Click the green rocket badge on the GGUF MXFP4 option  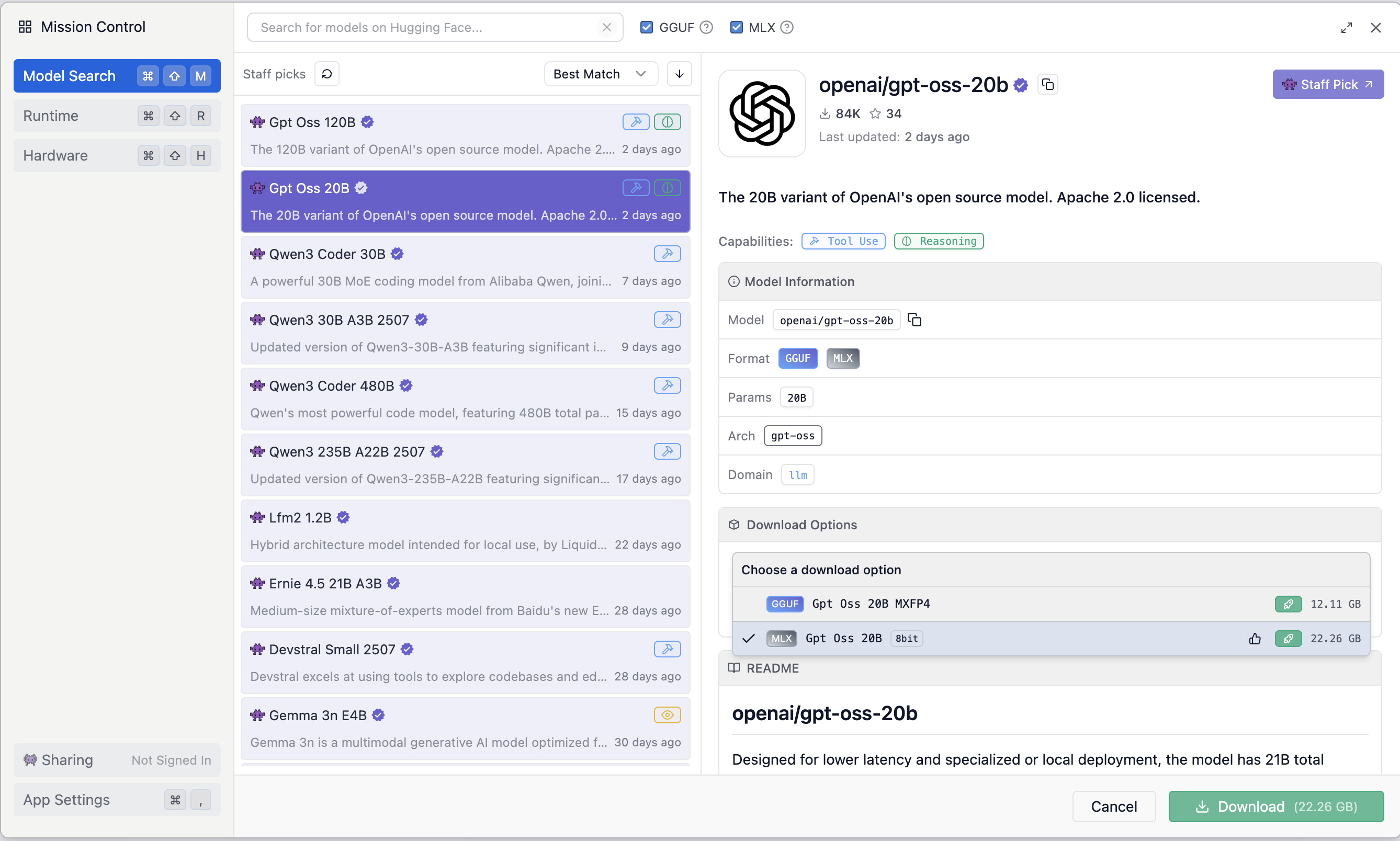1288,604
